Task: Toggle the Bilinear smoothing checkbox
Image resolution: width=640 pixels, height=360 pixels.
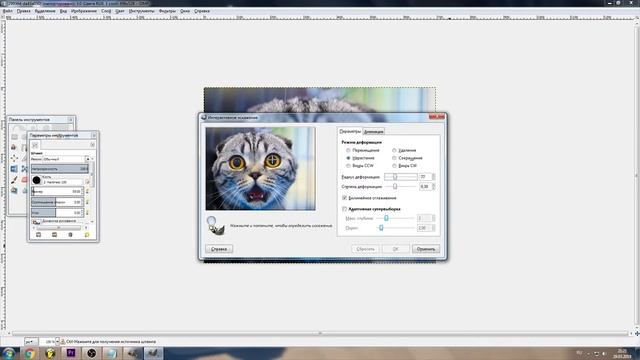Action: coord(344,198)
